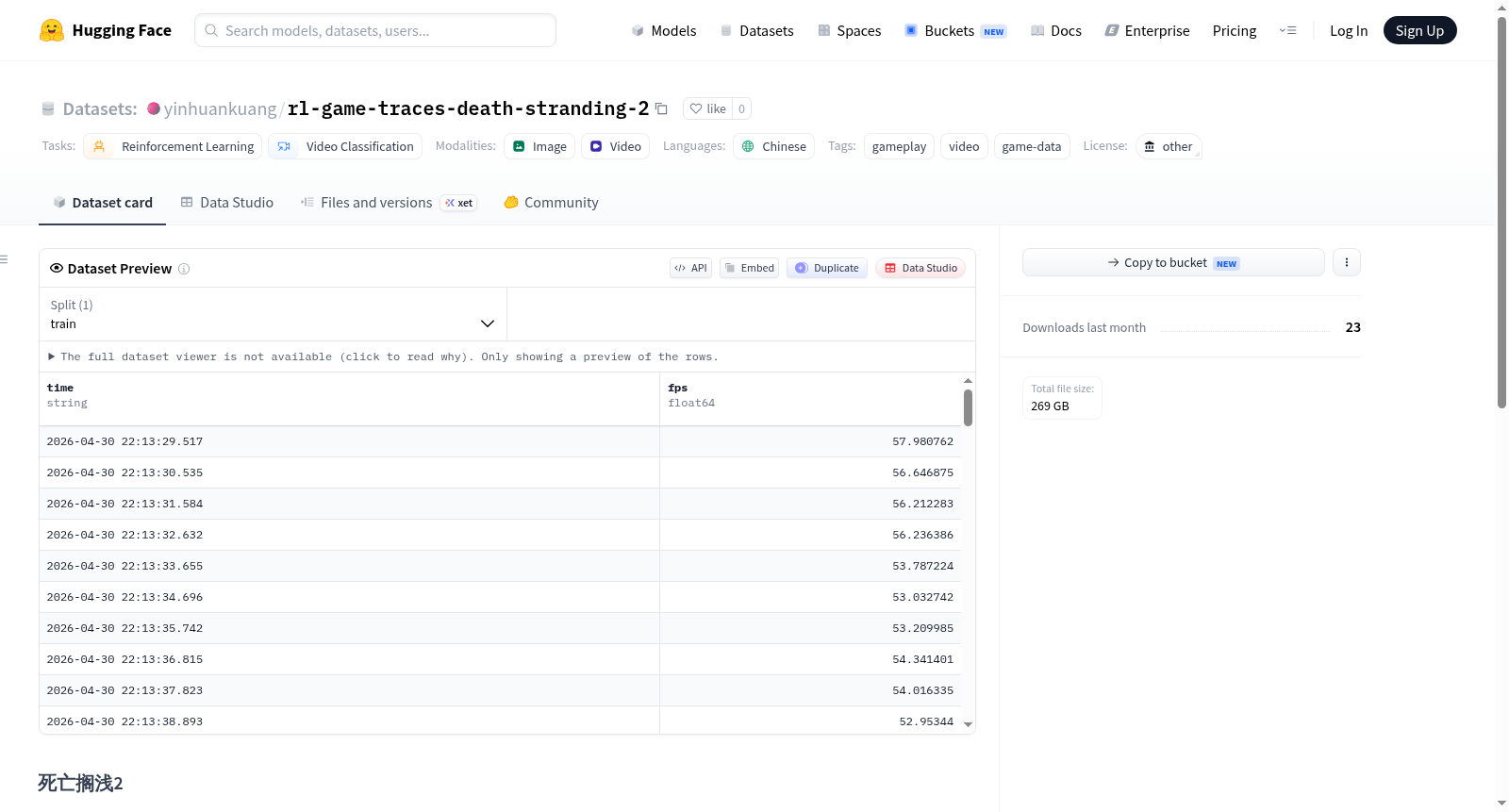Click the Chinese language tag
Image resolution: width=1509 pixels, height=812 pixels.
pos(773,146)
